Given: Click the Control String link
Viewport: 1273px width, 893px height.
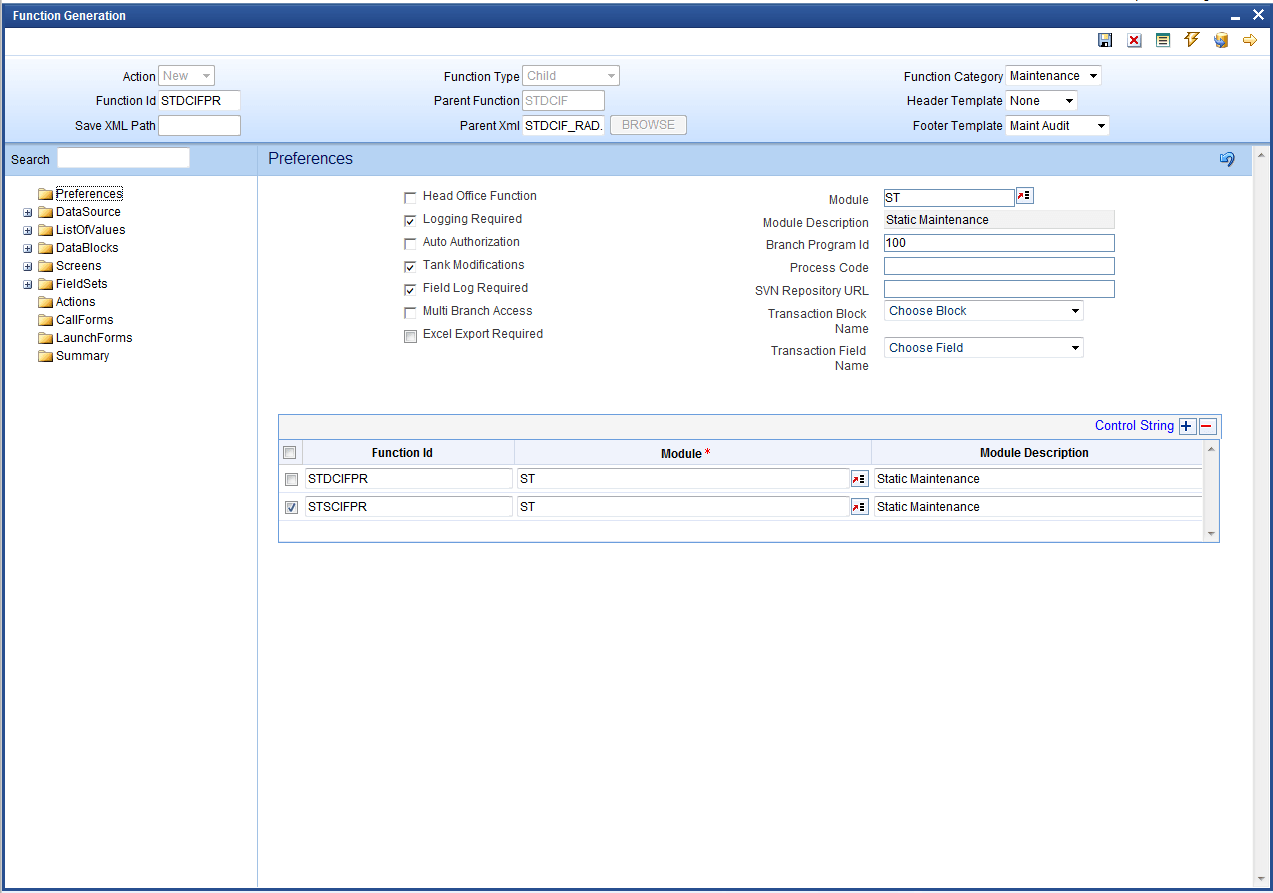Looking at the screenshot, I should point(1134,426).
